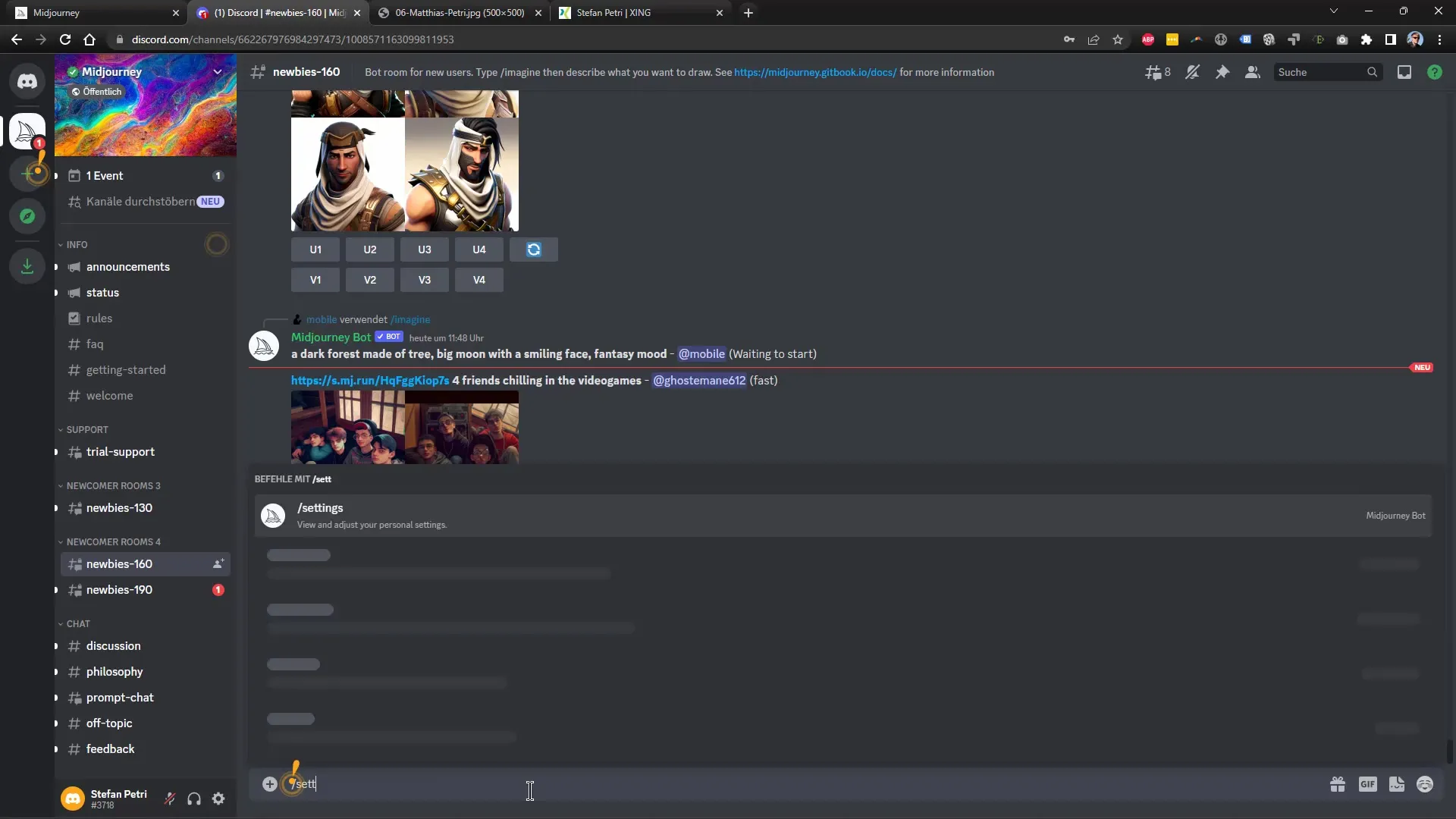The width and height of the screenshot is (1456, 819).
Task: Expand the NEWCOMER ROOMS 4 section
Action: click(113, 541)
